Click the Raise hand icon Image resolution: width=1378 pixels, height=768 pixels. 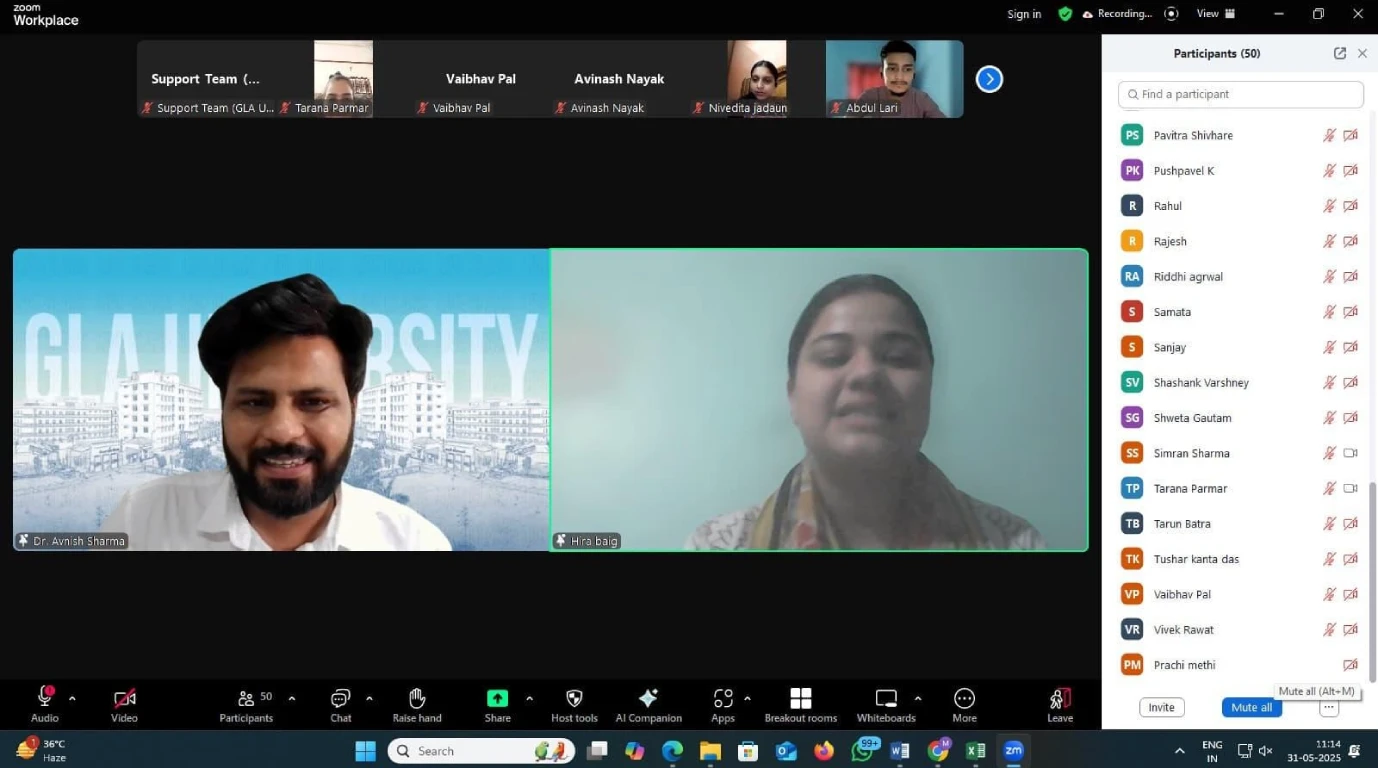[417, 698]
